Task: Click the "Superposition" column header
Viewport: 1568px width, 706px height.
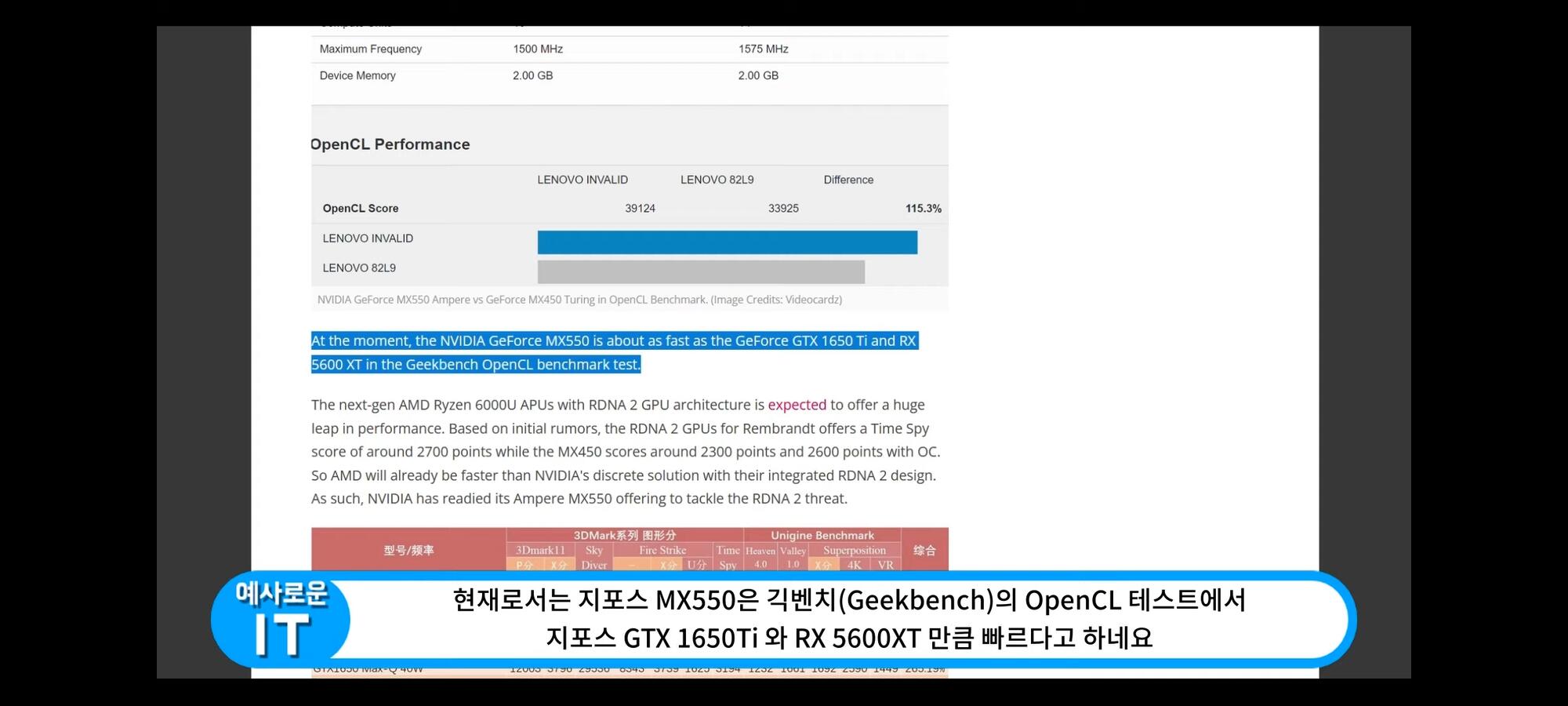Action: [x=855, y=551]
